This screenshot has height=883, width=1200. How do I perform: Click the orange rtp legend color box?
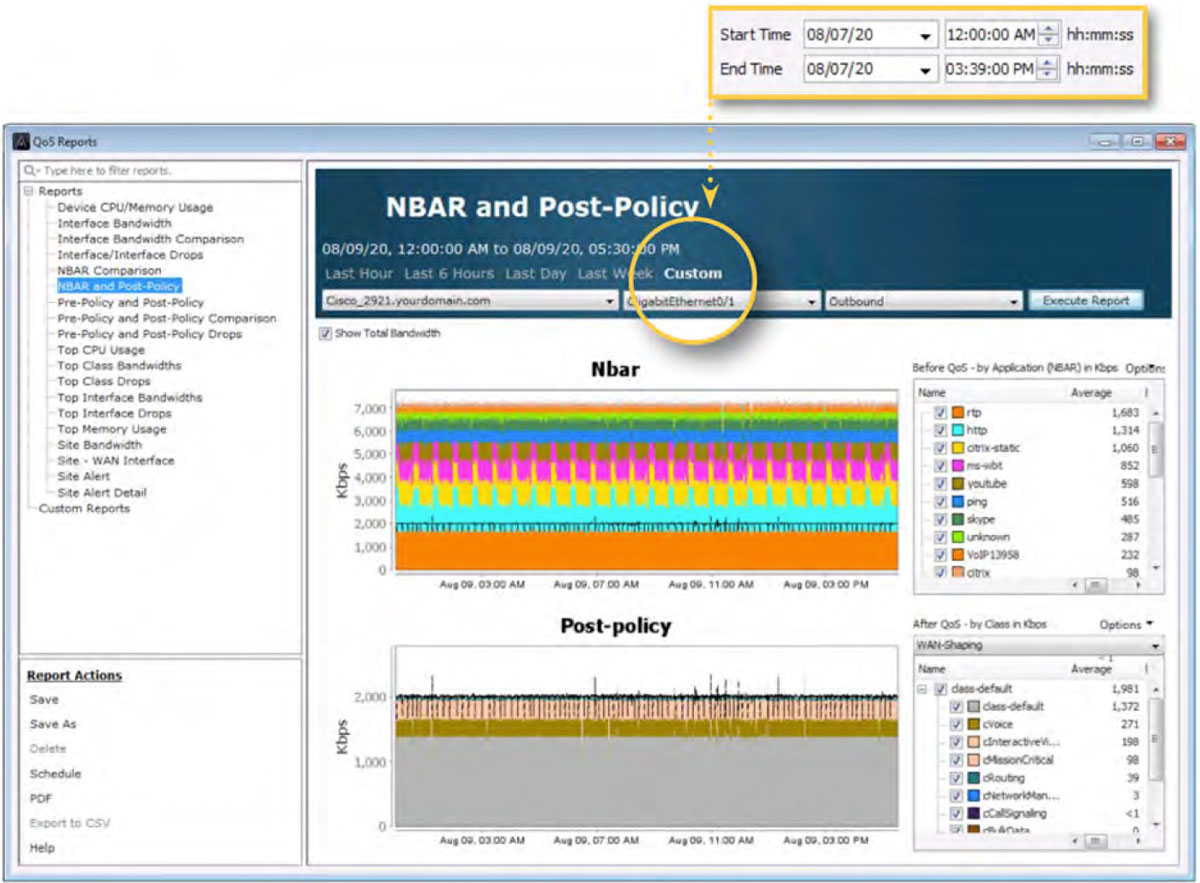pos(957,413)
